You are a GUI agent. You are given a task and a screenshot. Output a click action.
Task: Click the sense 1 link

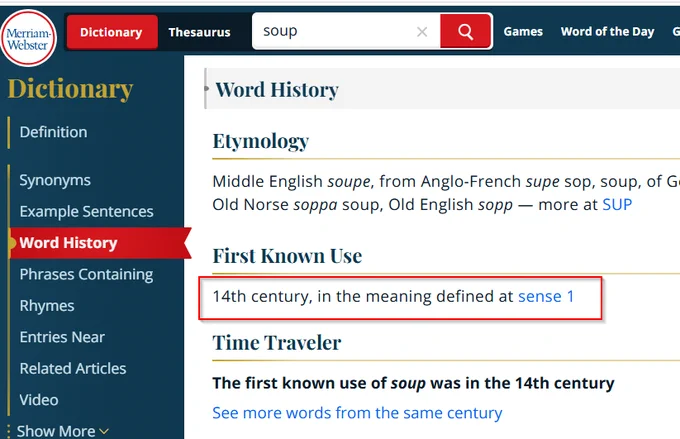pos(546,296)
